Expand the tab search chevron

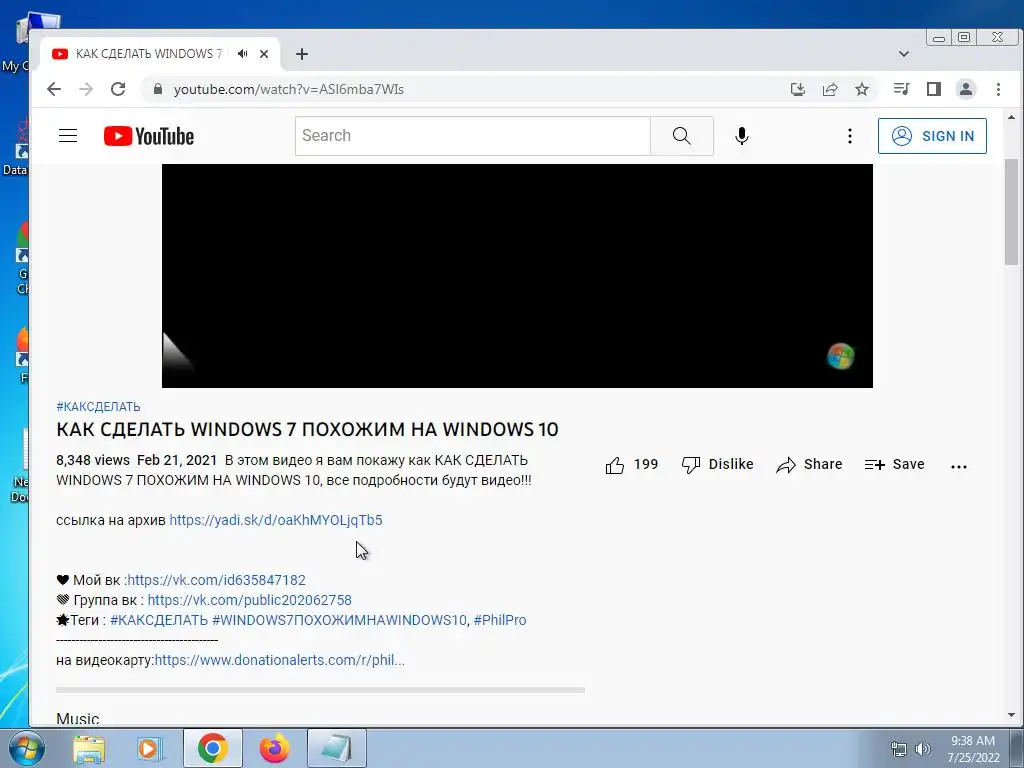[x=904, y=54]
